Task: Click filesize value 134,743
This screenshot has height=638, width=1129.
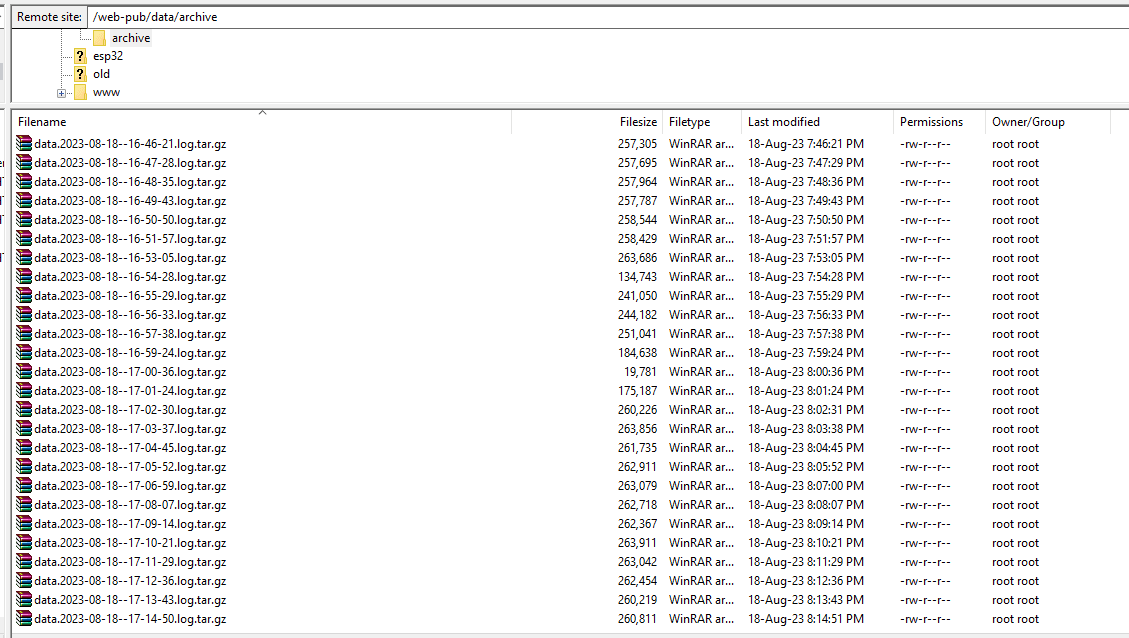Action: [637, 277]
